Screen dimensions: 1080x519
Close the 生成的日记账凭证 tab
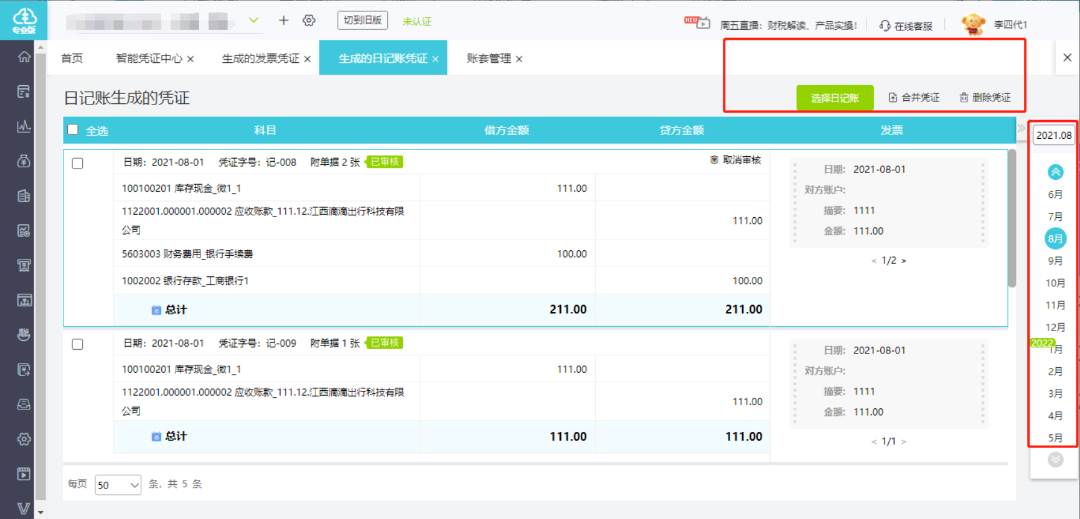tap(435, 59)
